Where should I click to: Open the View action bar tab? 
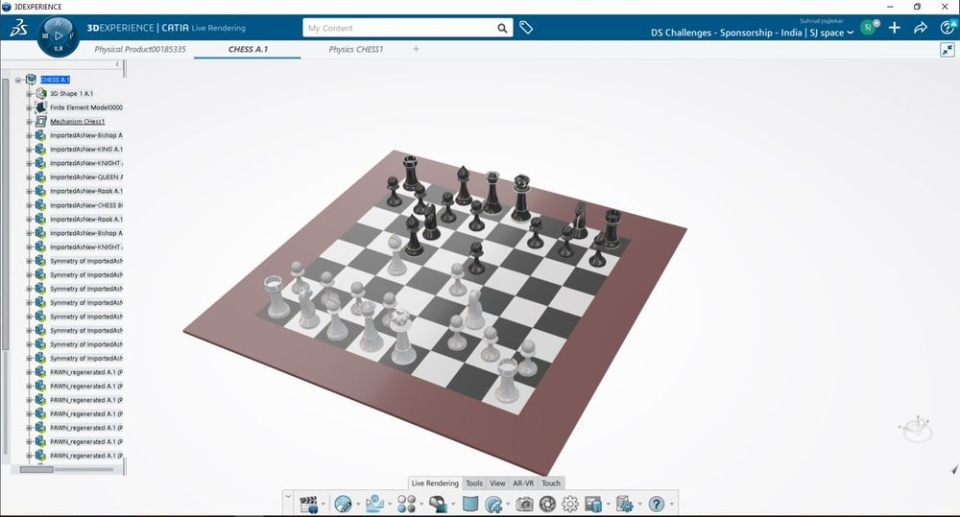(497, 483)
